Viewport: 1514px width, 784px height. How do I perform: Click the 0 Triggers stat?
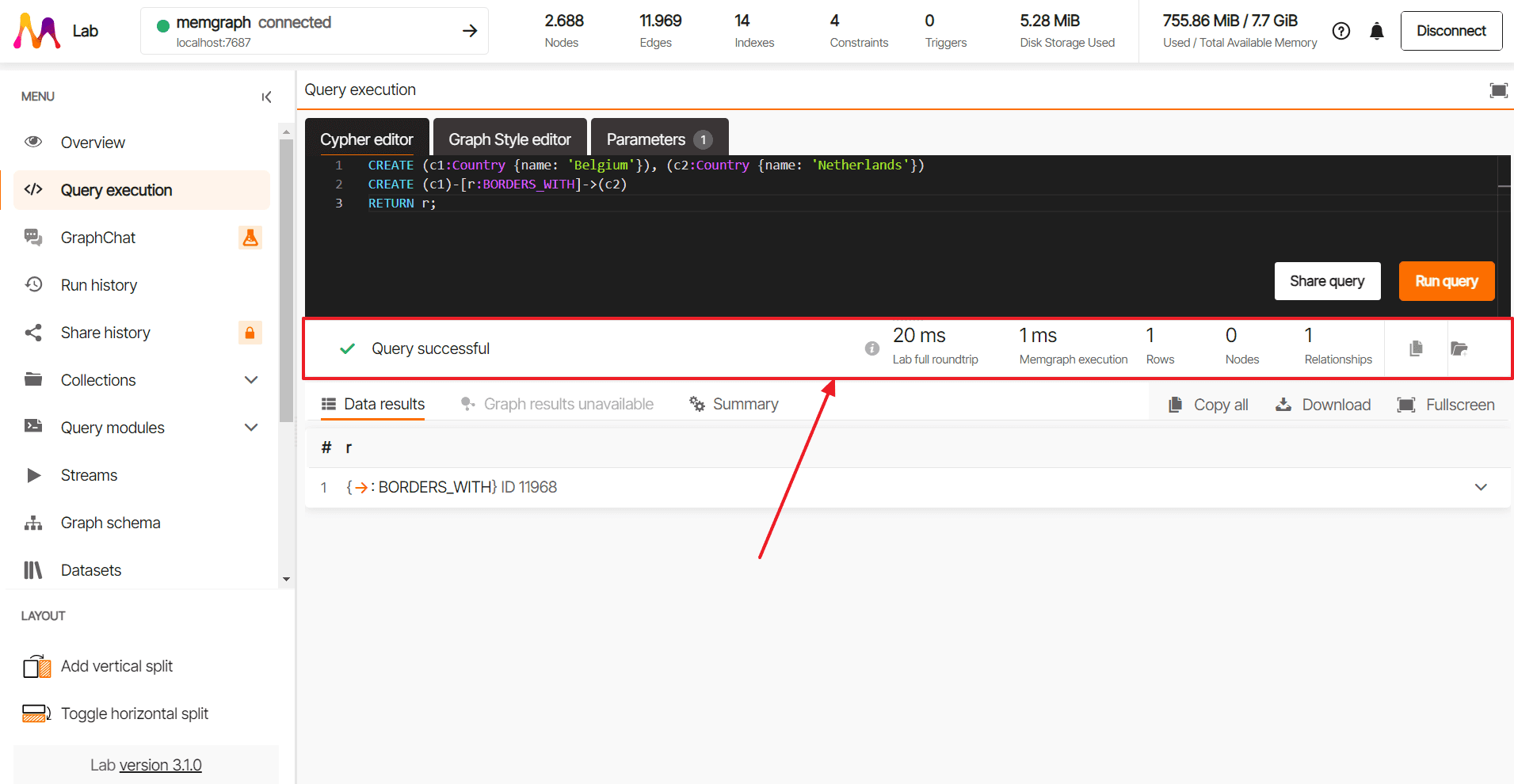[x=945, y=30]
